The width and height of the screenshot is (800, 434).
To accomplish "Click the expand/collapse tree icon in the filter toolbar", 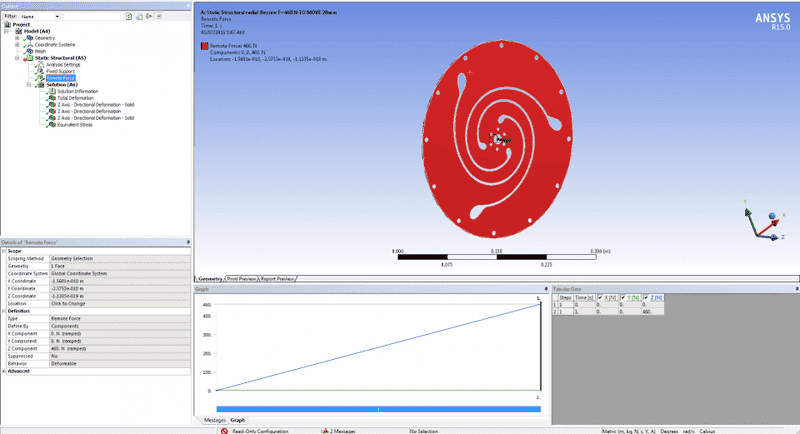I will [x=149, y=16].
